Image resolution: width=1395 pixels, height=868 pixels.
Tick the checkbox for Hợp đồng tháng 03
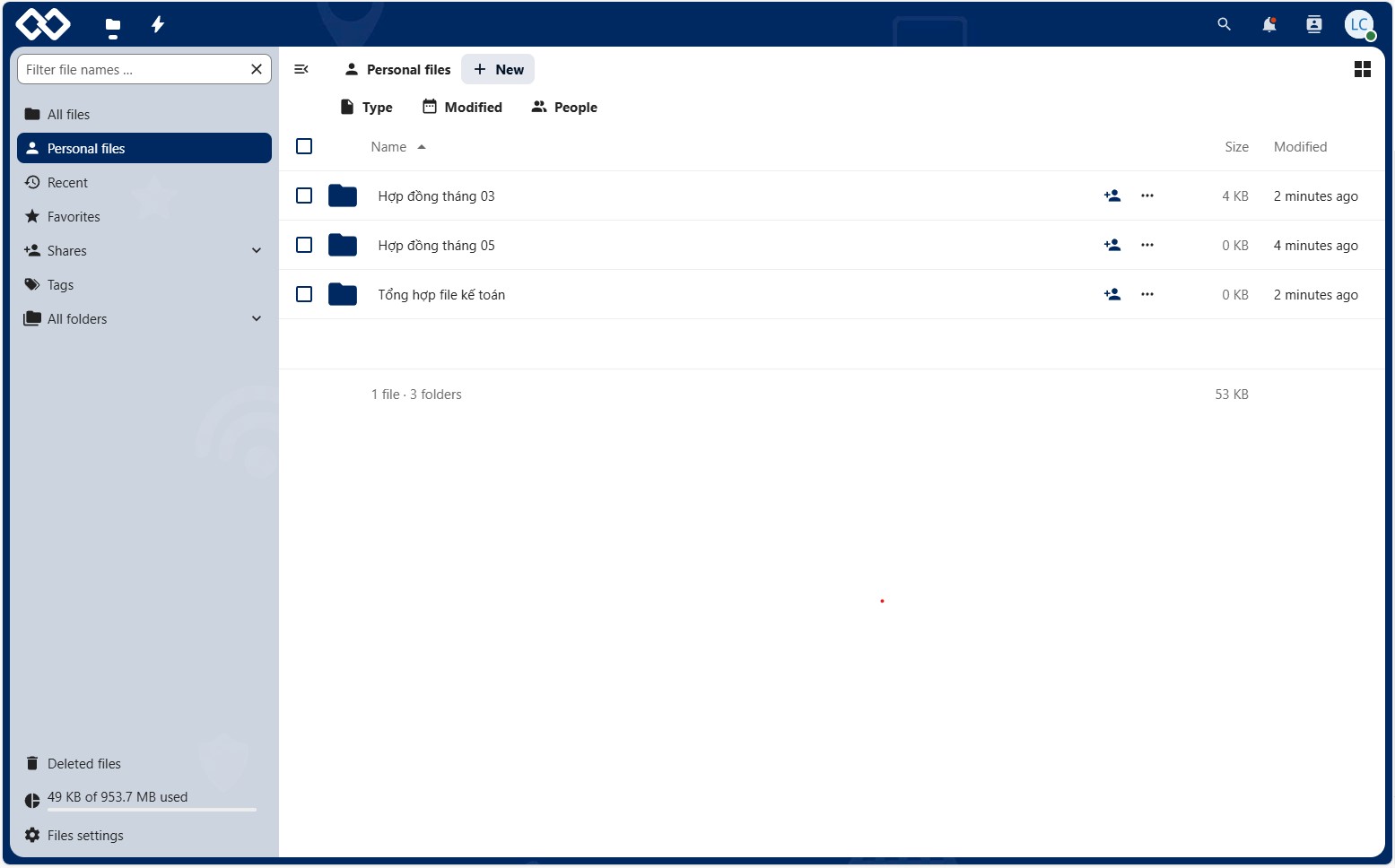point(304,195)
